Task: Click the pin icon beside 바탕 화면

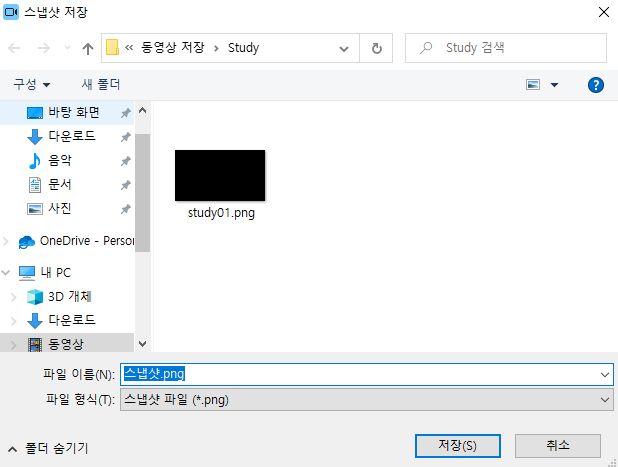Action: tap(125, 113)
